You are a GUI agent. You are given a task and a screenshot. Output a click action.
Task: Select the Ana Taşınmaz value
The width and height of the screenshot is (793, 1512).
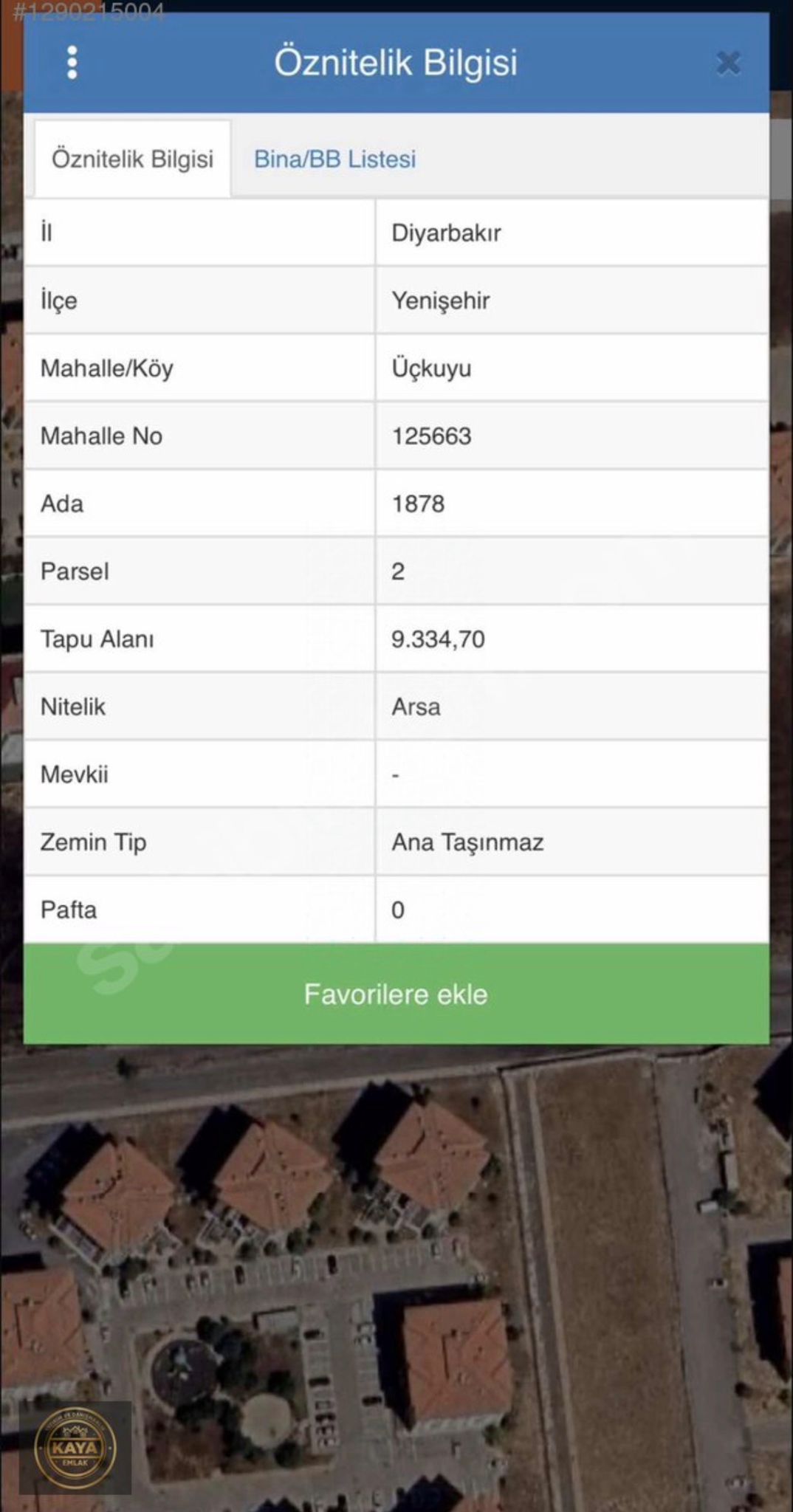pos(467,842)
